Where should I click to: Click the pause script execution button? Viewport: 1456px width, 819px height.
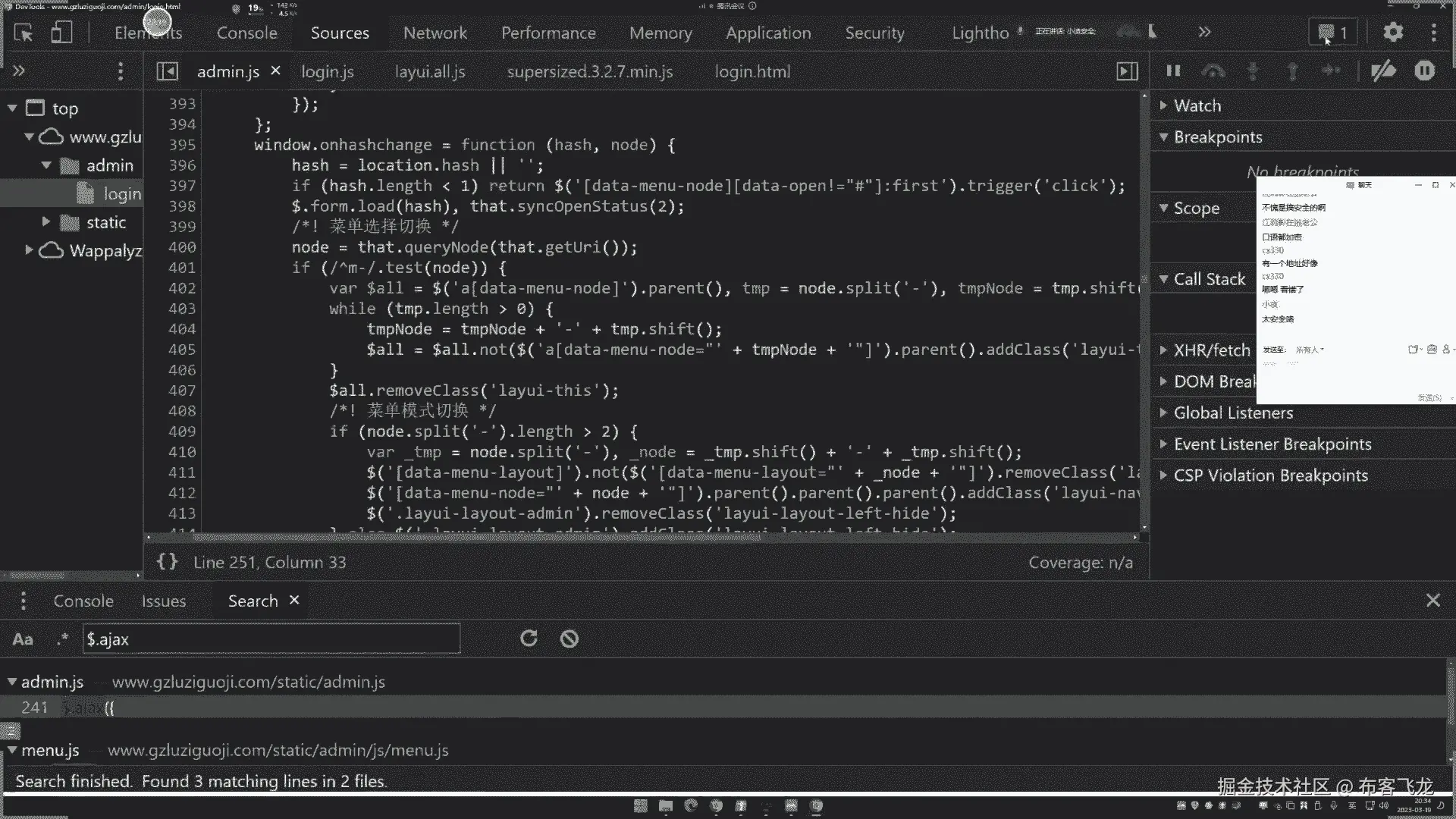(x=1173, y=71)
